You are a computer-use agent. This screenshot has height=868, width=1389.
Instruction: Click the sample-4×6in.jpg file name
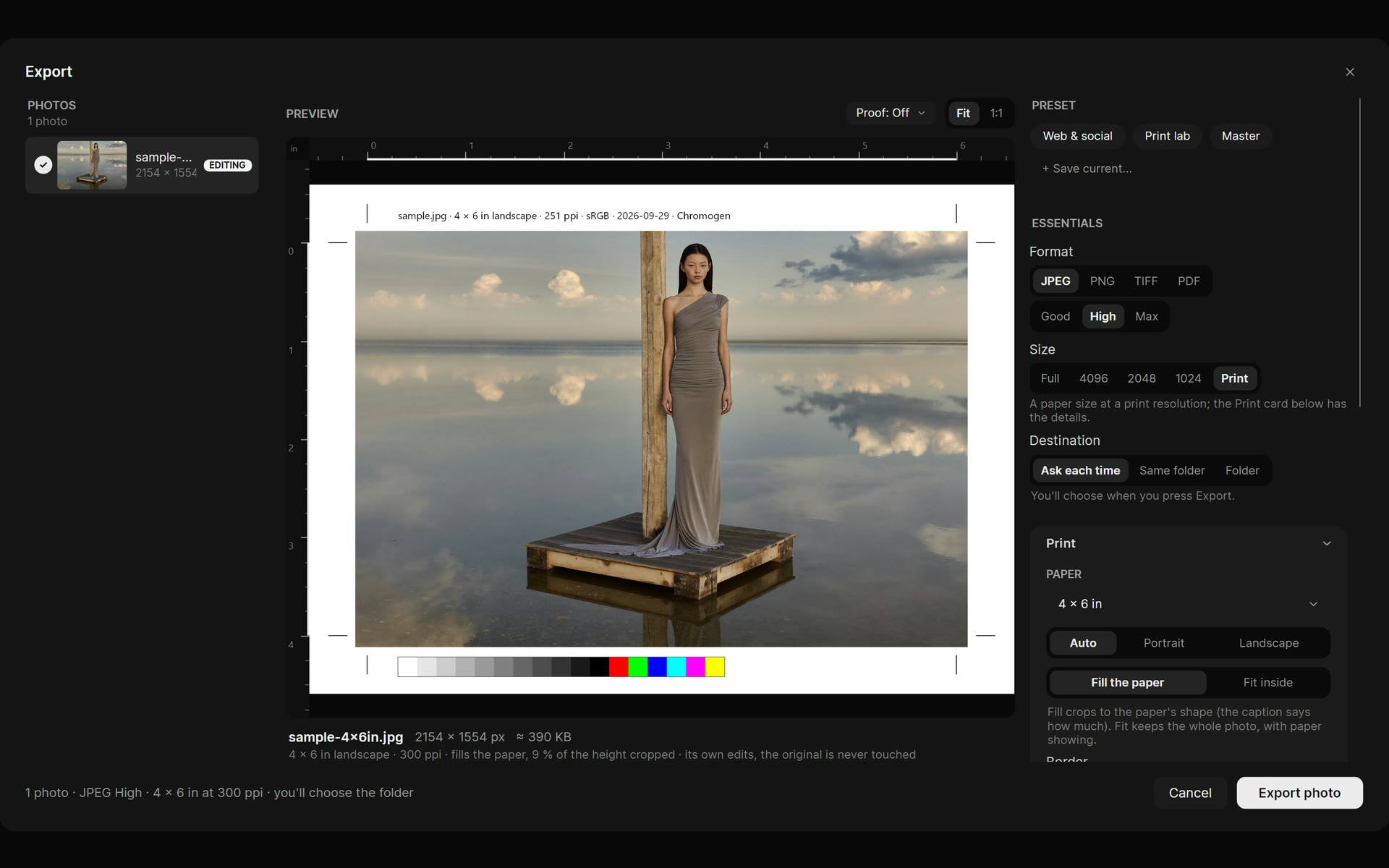coord(346,737)
